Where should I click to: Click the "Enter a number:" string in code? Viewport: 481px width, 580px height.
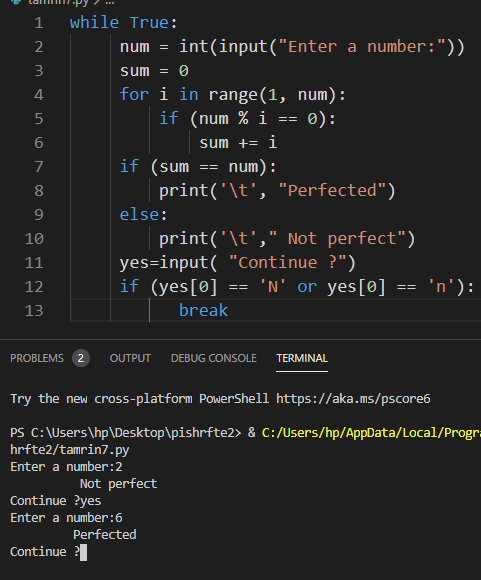tap(362, 47)
